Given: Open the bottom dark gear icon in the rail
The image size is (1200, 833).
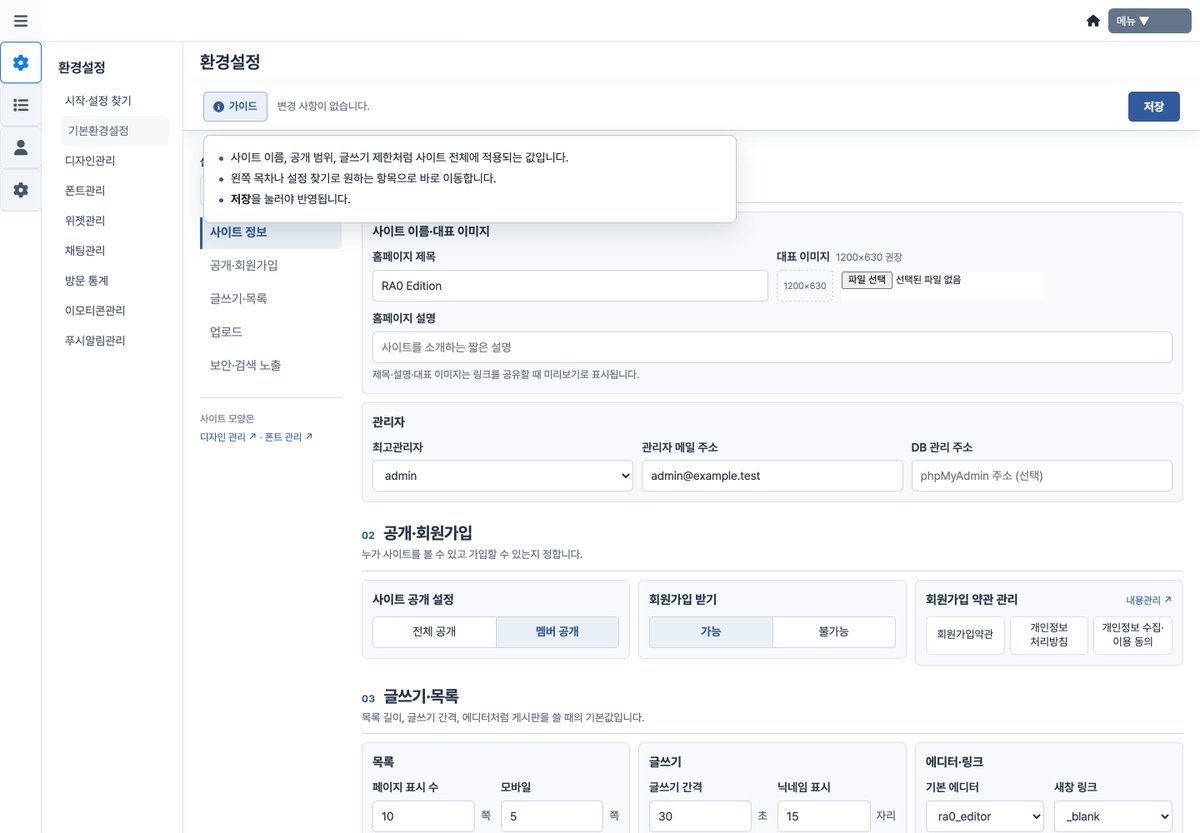Looking at the screenshot, I should point(21,189).
